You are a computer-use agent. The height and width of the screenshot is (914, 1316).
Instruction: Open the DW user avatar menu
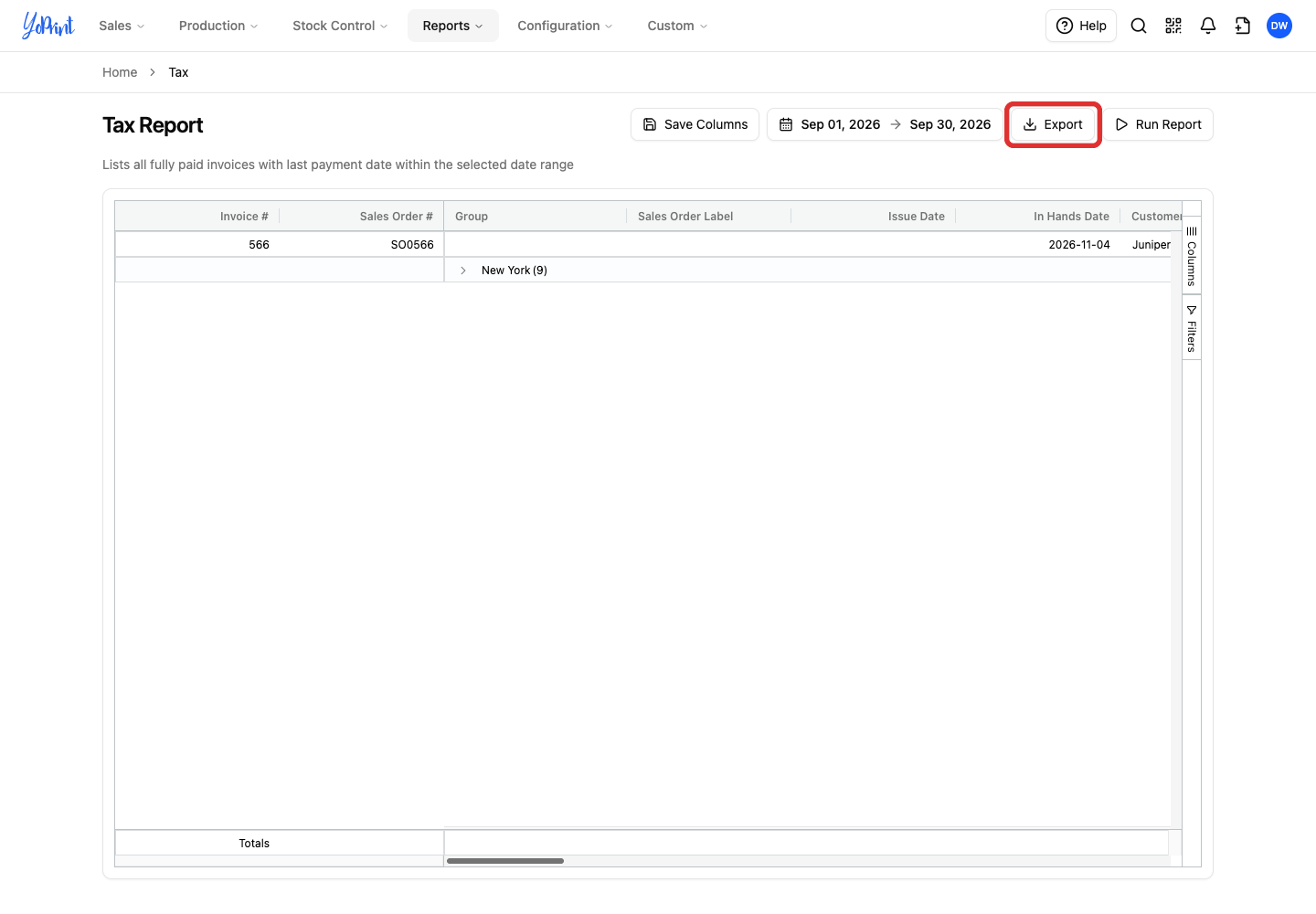(x=1279, y=26)
